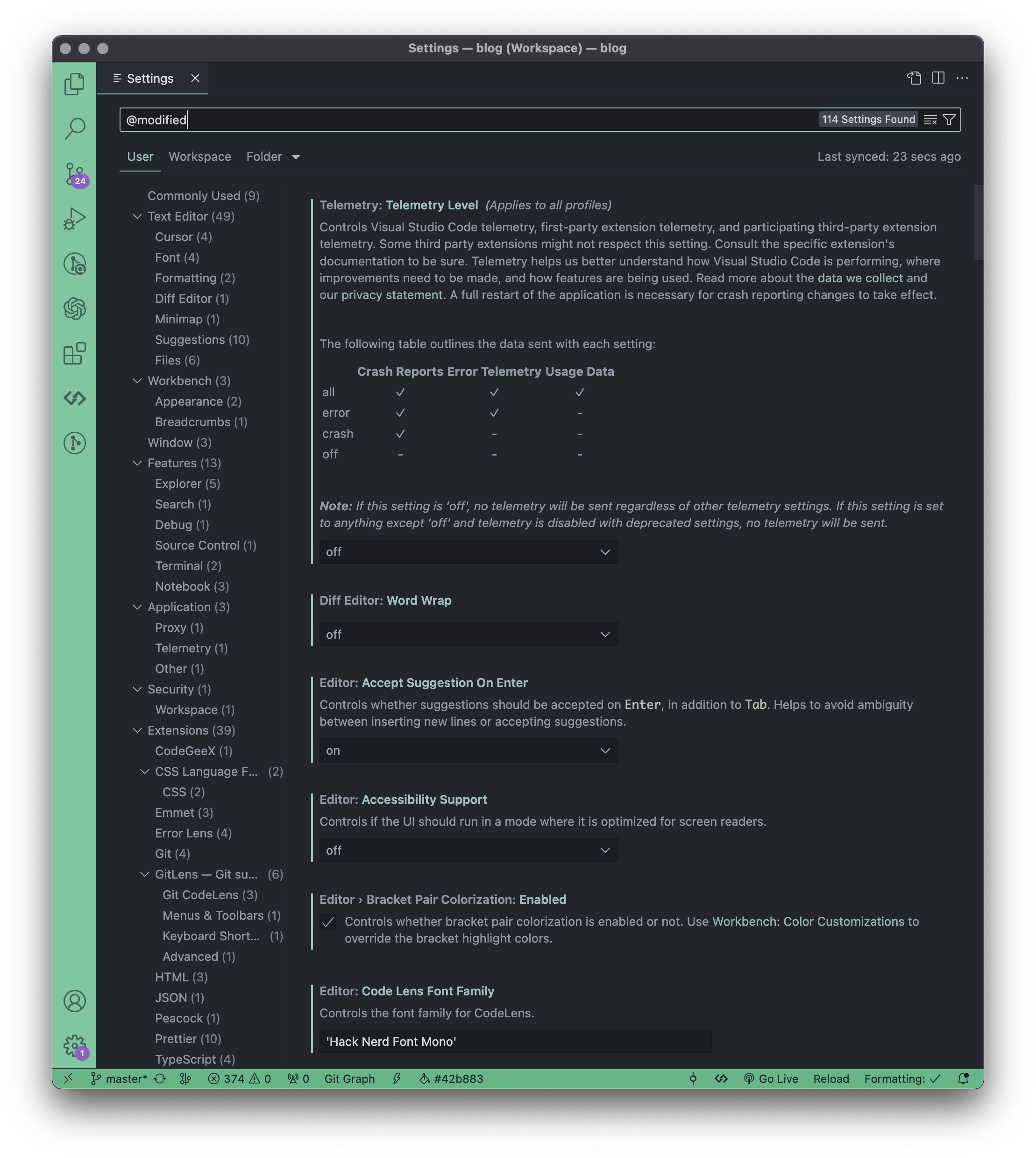Click Clear Settings Search Input icon

pos(930,120)
